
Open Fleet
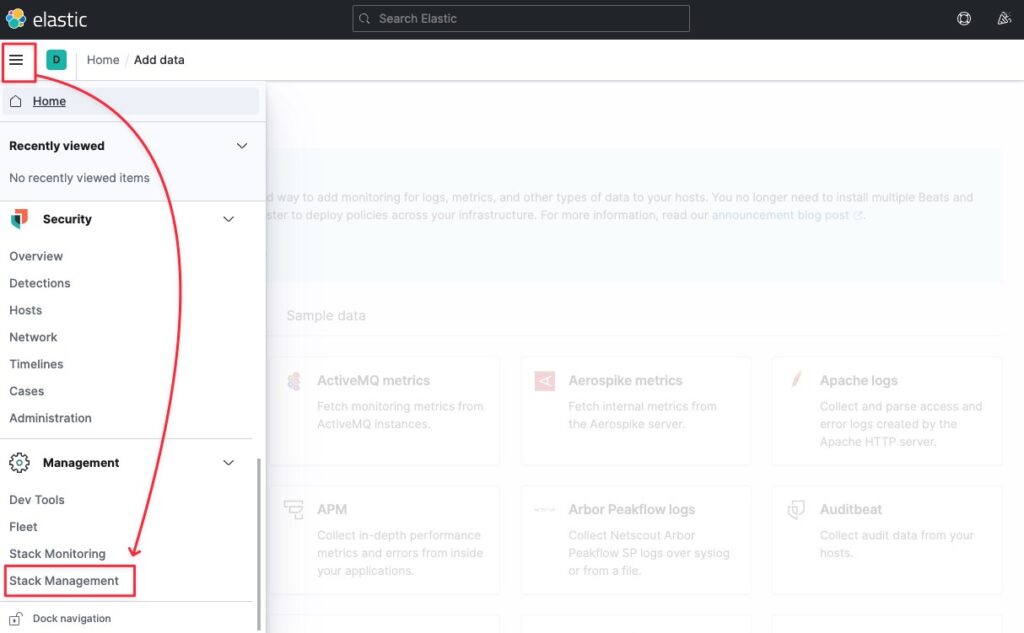coord(24,527)
